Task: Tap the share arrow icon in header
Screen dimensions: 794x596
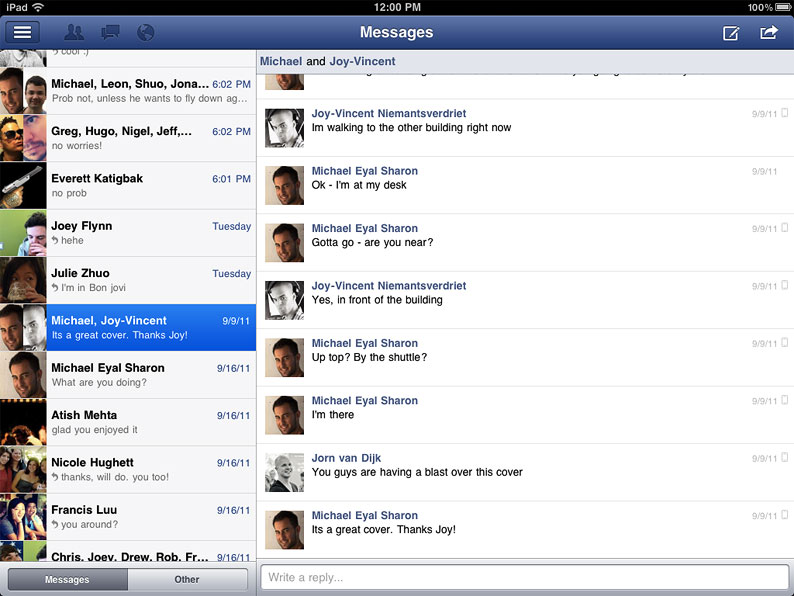Action: (x=768, y=33)
